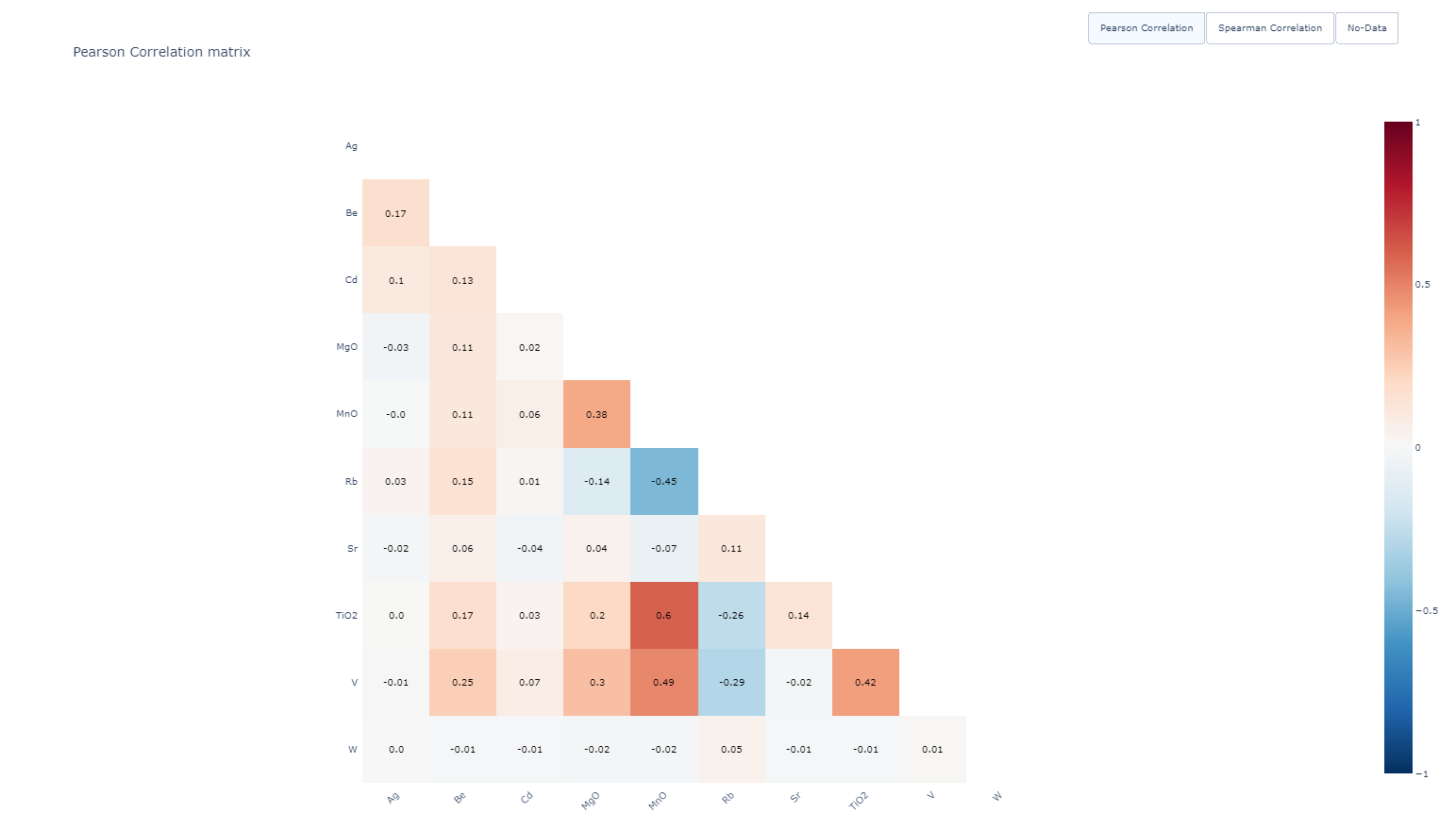This screenshot has width=1456, height=830.
Task: Click the TiO2–Rb cell showing -0.26
Action: click(731, 615)
